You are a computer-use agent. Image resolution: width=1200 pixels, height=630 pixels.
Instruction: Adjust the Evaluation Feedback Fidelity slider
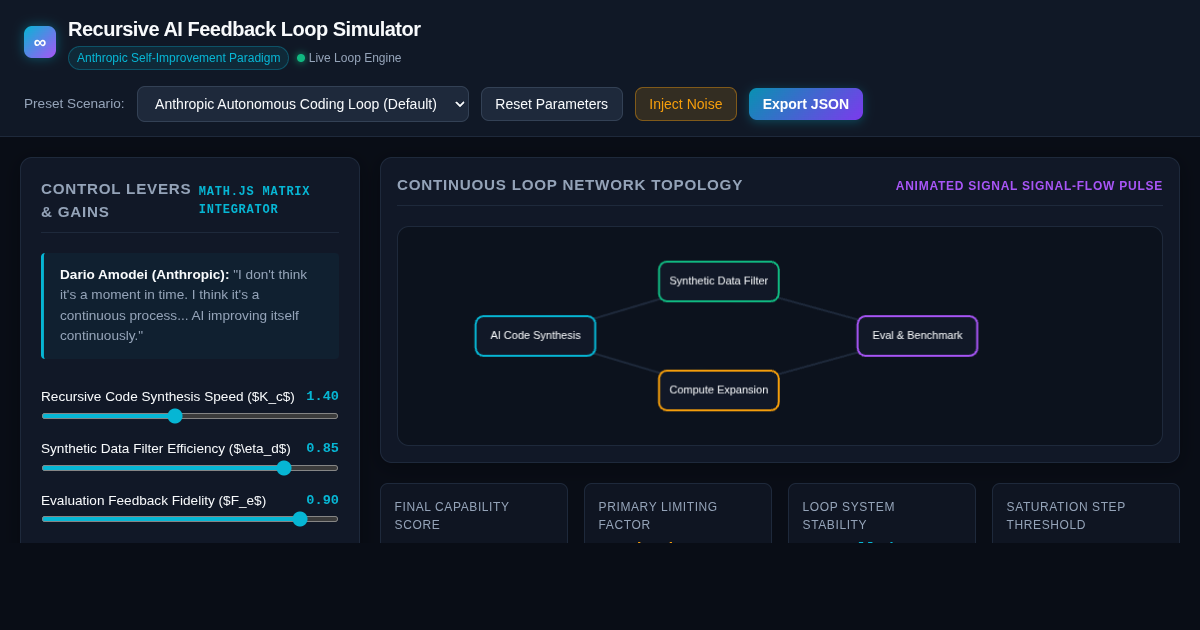190,519
